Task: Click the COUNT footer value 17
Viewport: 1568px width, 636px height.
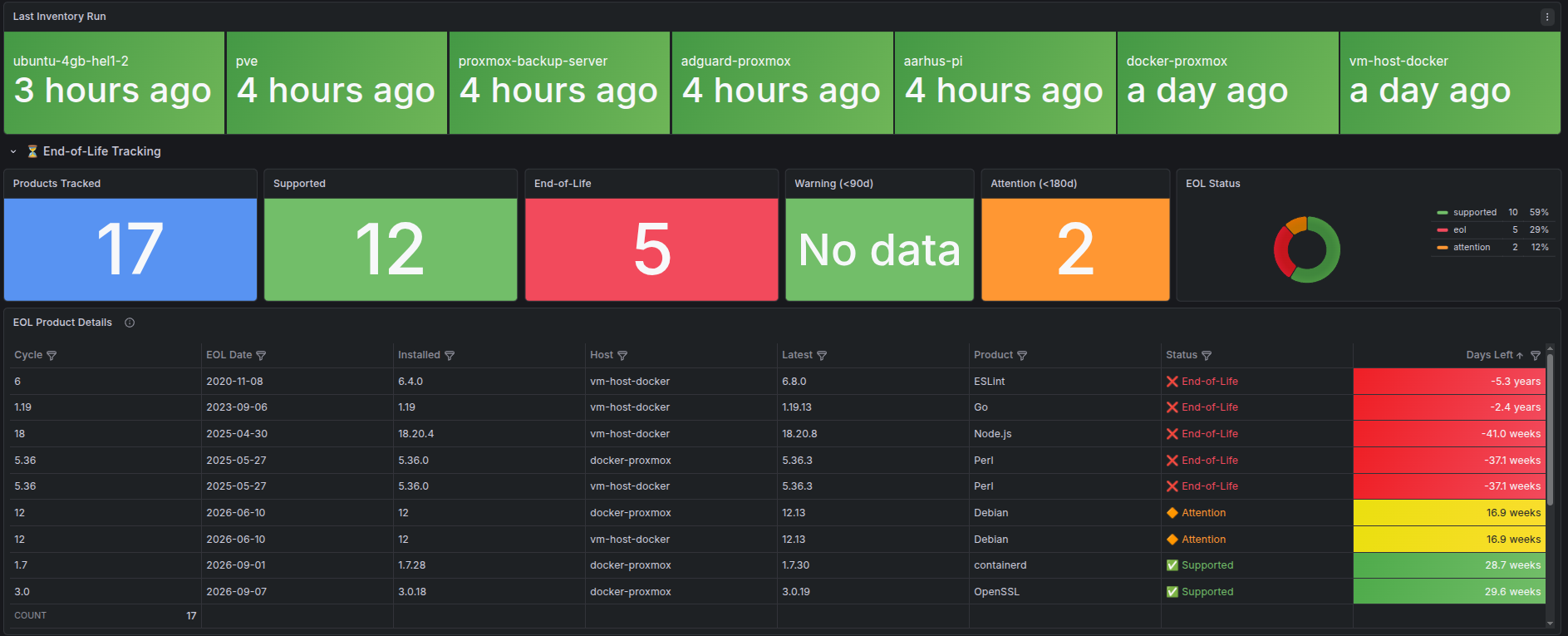Action: [191, 616]
